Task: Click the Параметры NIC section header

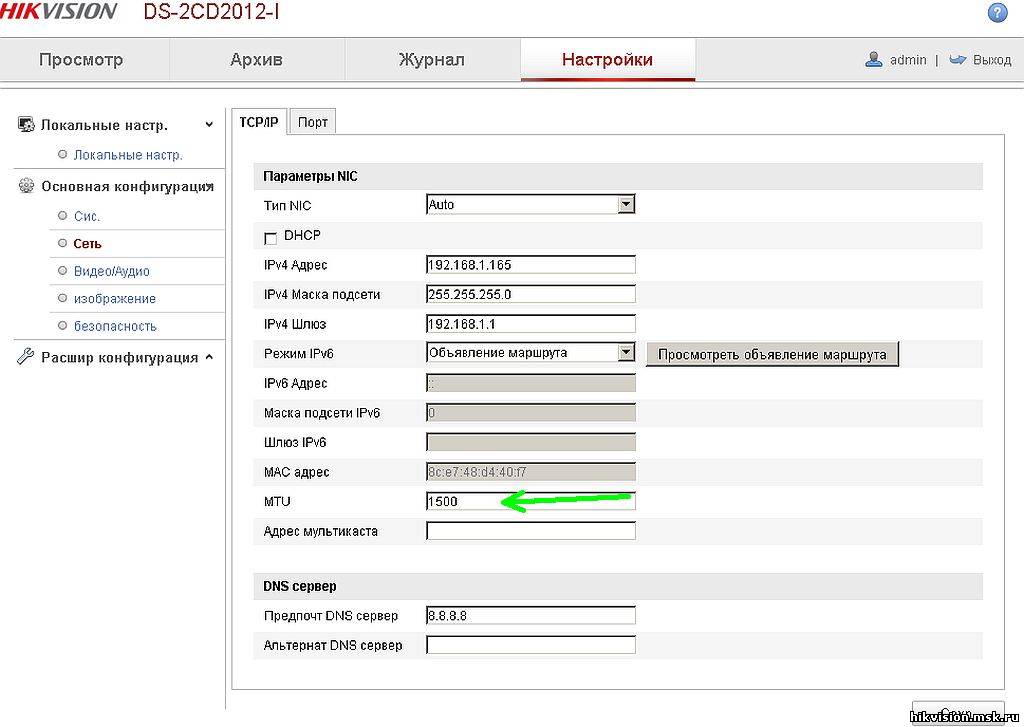Action: click(618, 176)
